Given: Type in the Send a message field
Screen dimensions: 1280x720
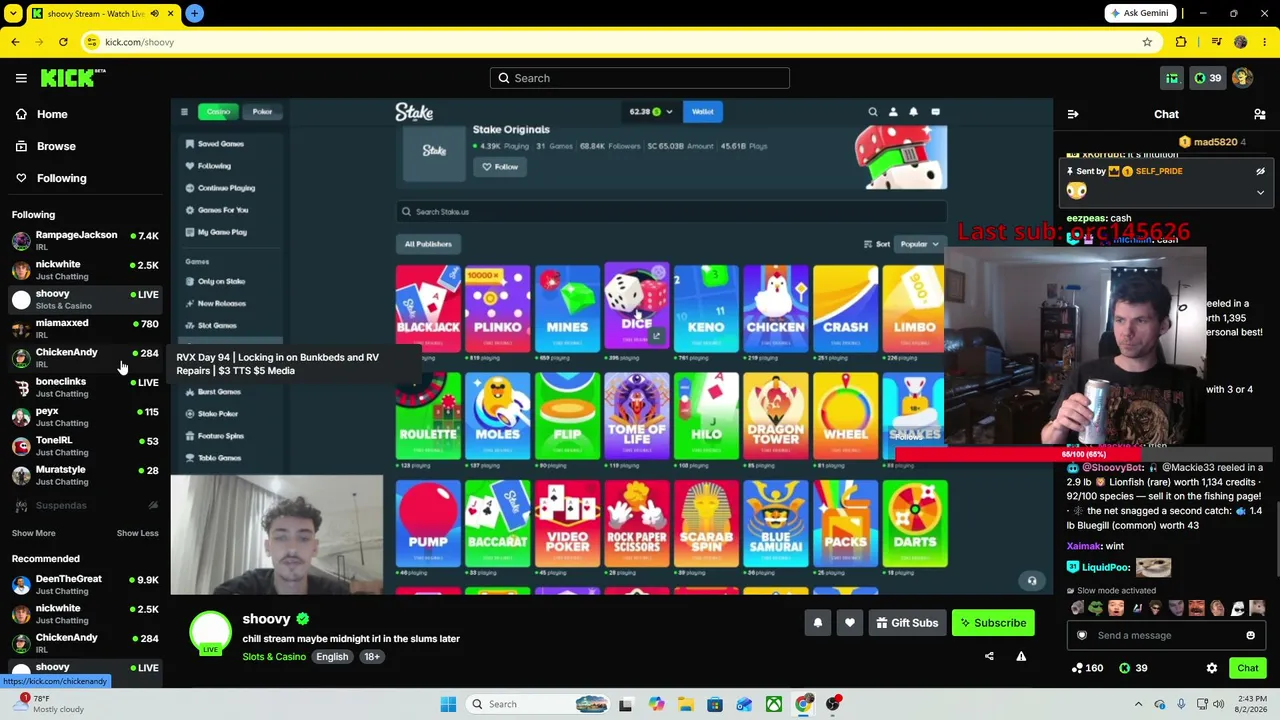Looking at the screenshot, I should pyautogui.click(x=1166, y=635).
